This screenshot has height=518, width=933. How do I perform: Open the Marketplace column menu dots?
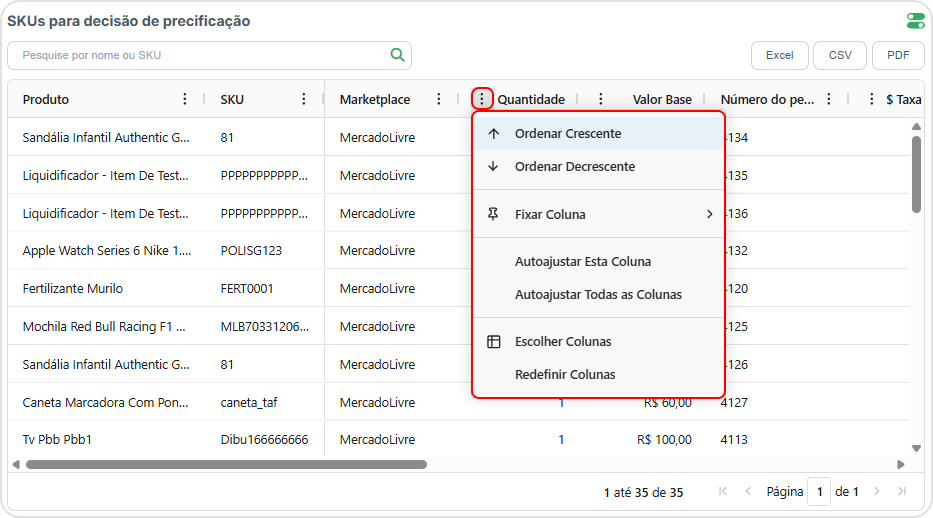(x=439, y=99)
